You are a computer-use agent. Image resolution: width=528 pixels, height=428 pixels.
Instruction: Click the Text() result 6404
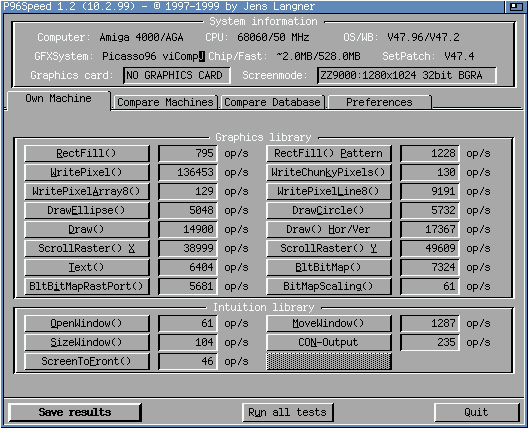point(188,268)
